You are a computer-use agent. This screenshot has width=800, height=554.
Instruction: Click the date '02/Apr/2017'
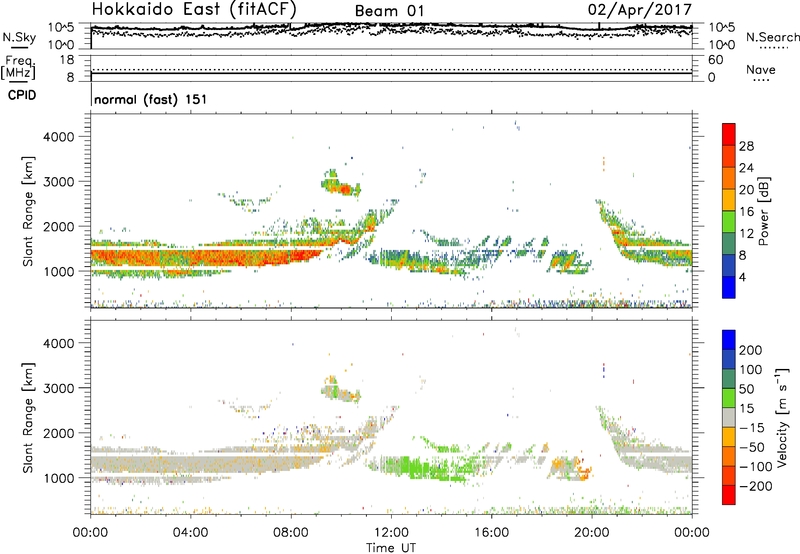click(640, 10)
